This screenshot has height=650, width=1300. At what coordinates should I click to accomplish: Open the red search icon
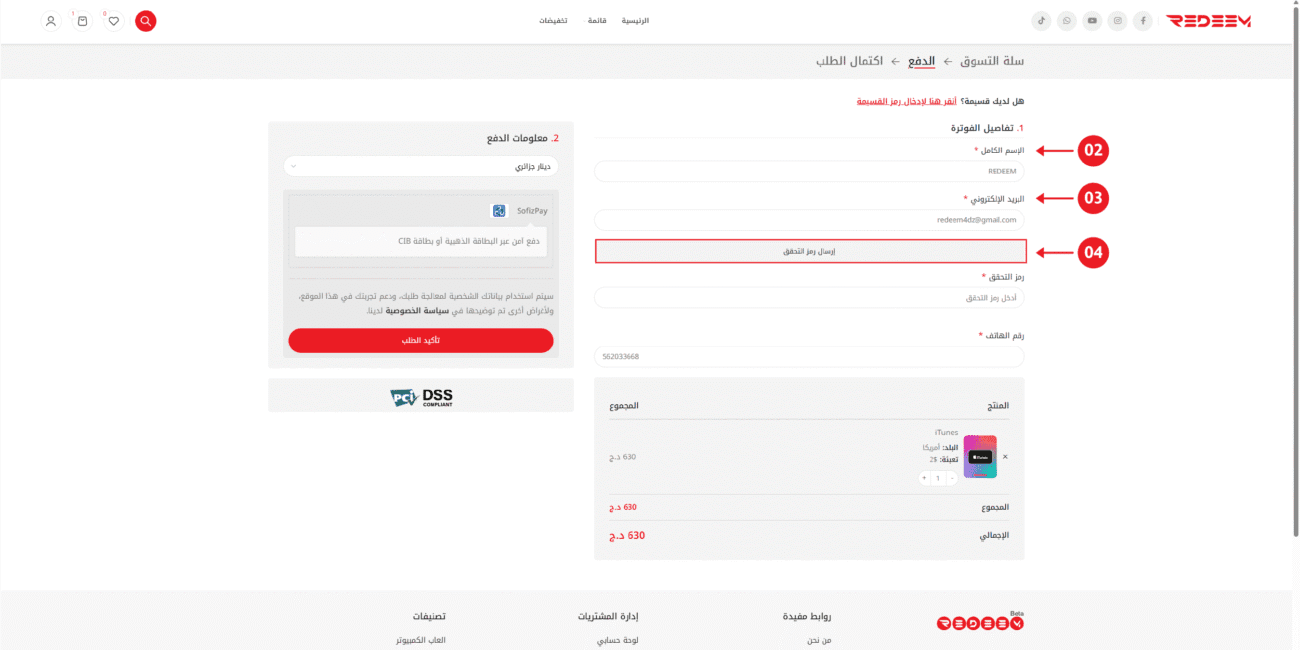click(146, 20)
